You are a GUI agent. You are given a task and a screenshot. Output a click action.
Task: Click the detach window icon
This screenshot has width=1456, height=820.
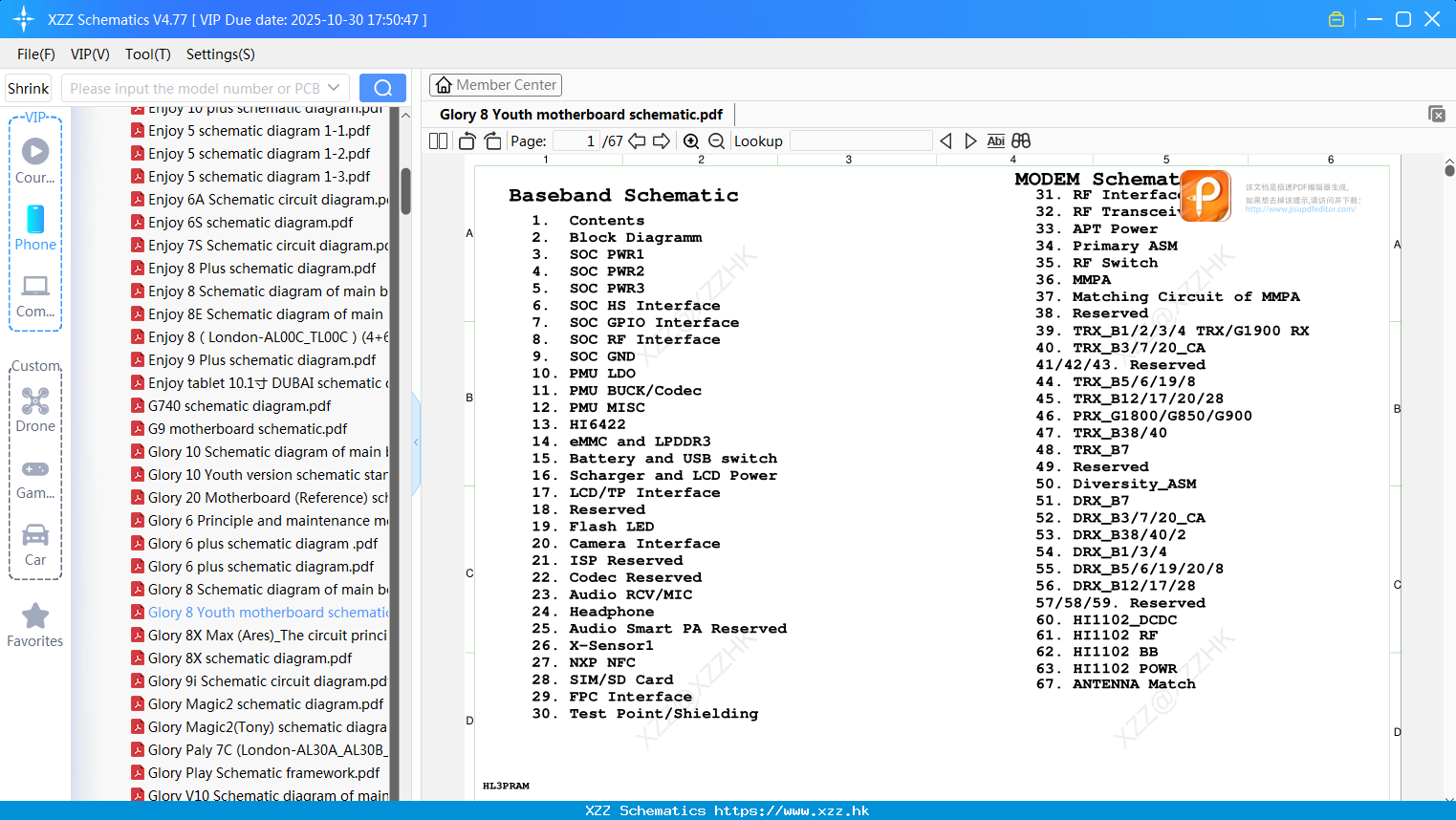(1437, 114)
